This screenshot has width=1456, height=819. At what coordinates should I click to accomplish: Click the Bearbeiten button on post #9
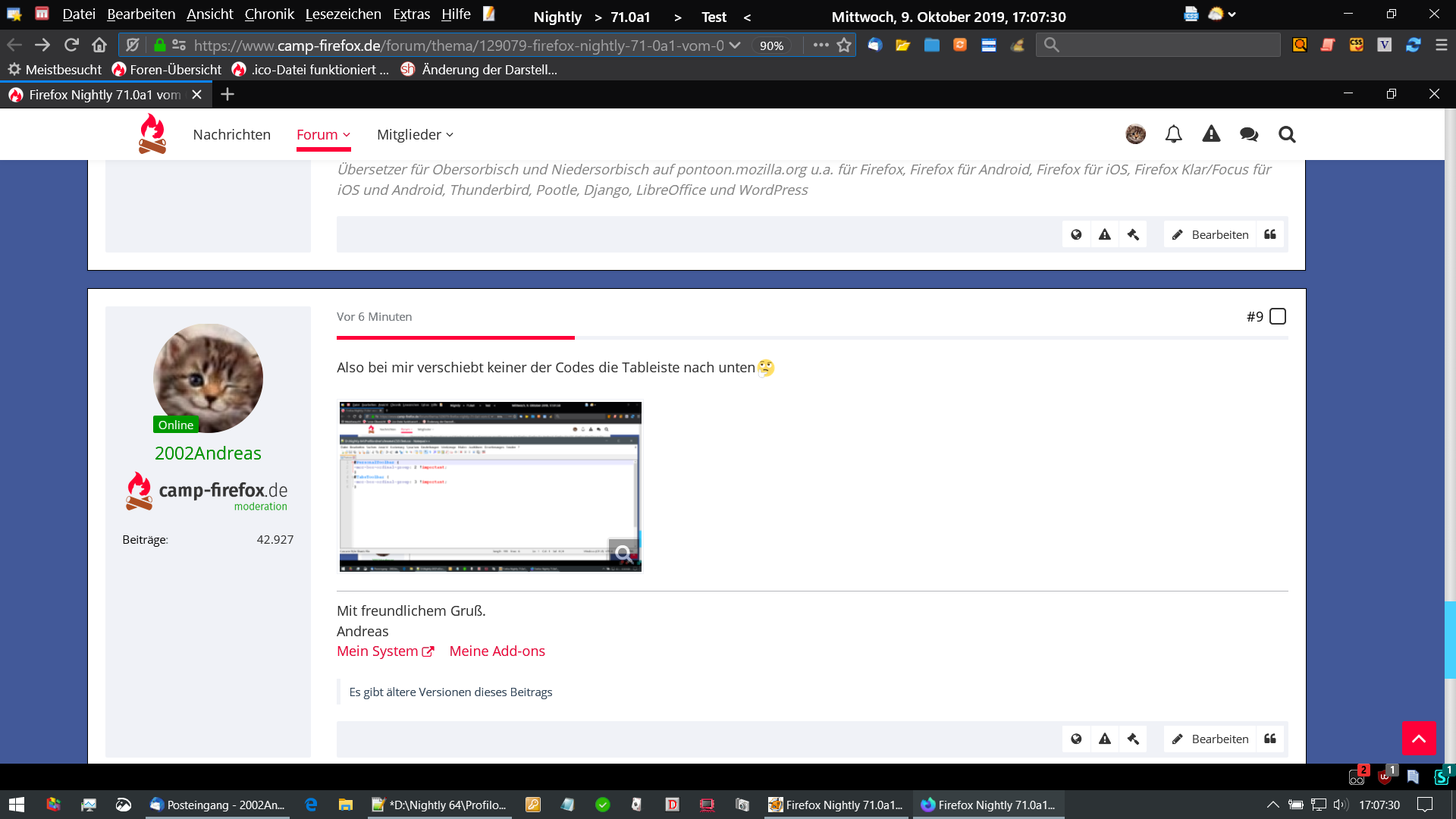[1210, 739]
